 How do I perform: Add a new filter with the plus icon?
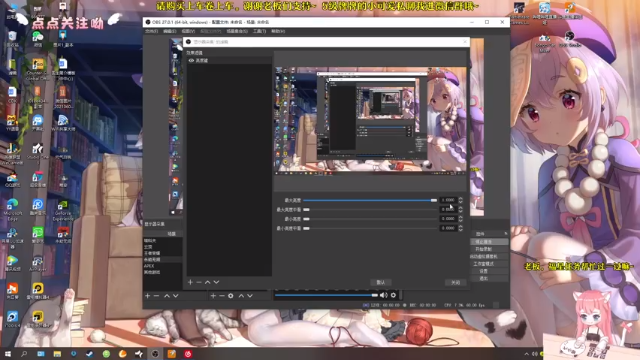coord(190,282)
